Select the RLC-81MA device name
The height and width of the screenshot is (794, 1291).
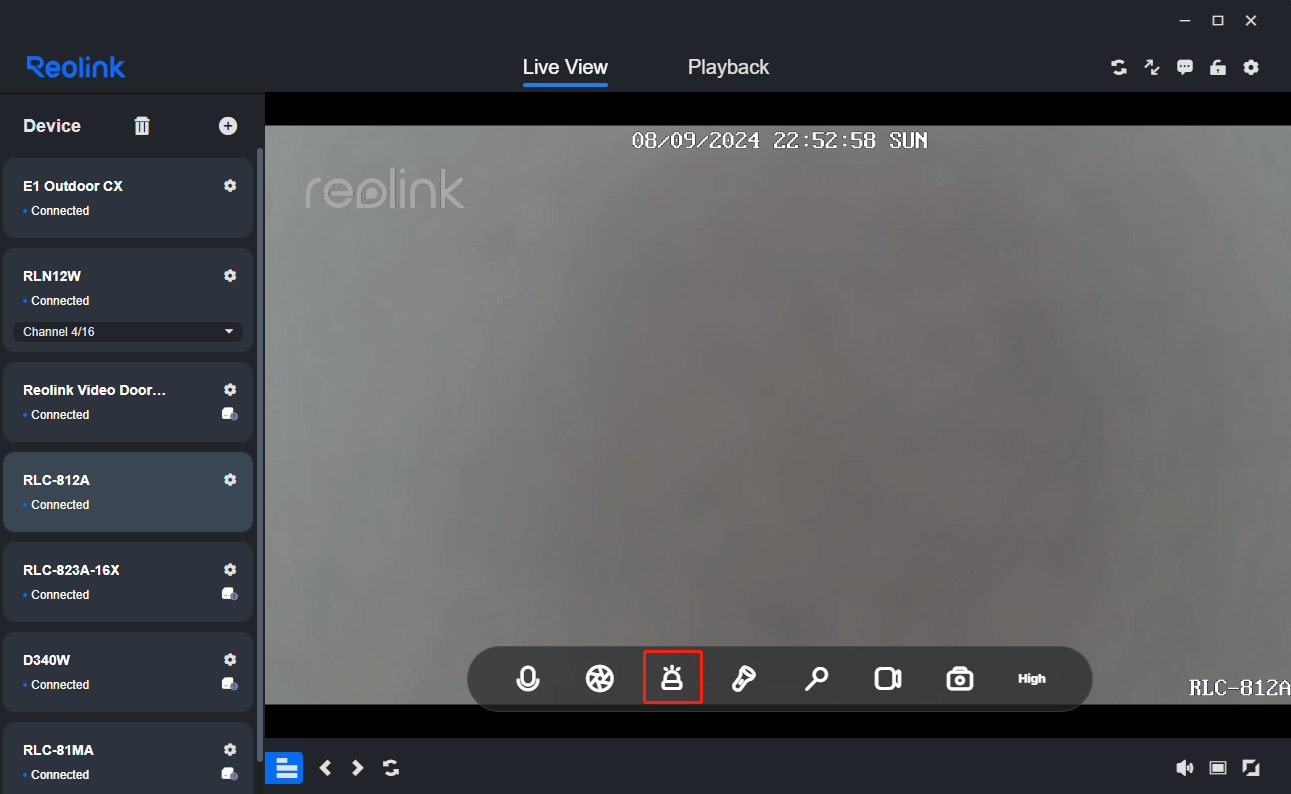[x=58, y=750]
